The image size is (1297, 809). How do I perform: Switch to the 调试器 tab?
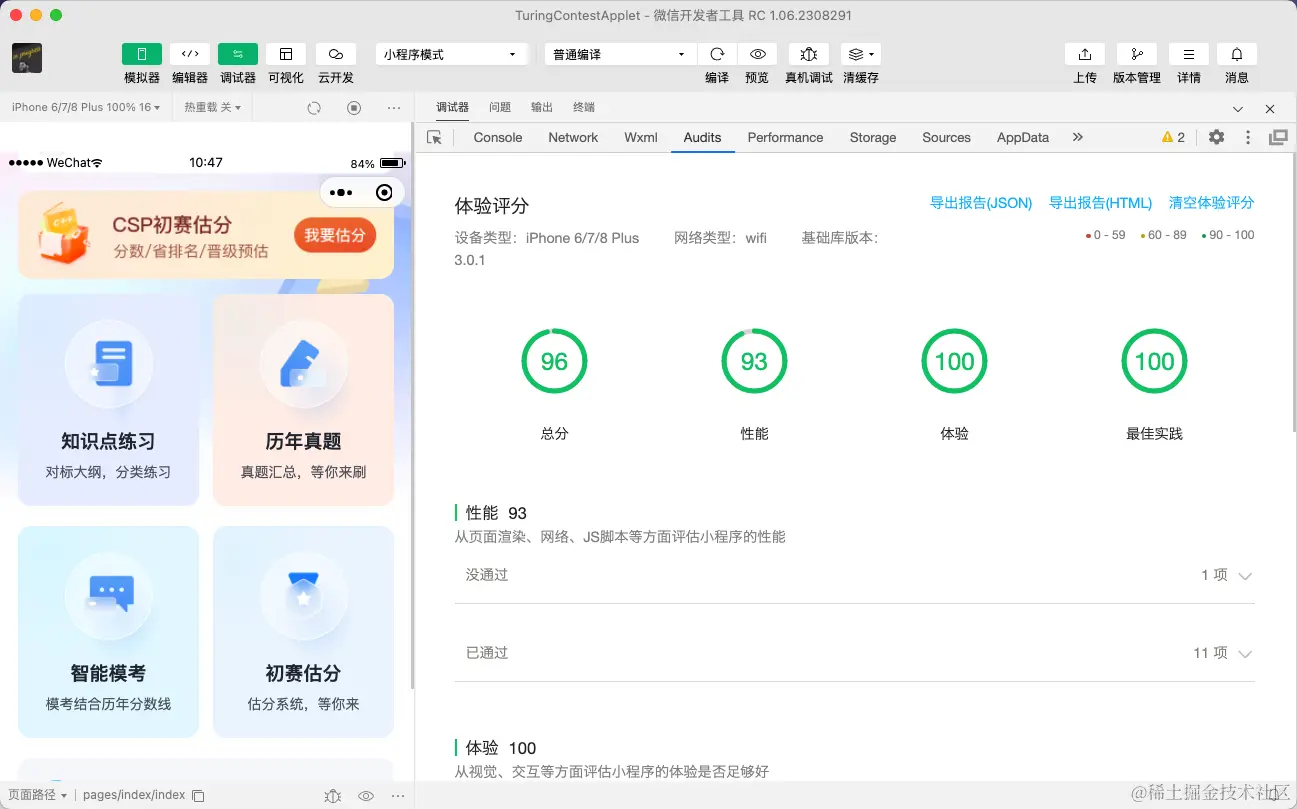tap(452, 107)
